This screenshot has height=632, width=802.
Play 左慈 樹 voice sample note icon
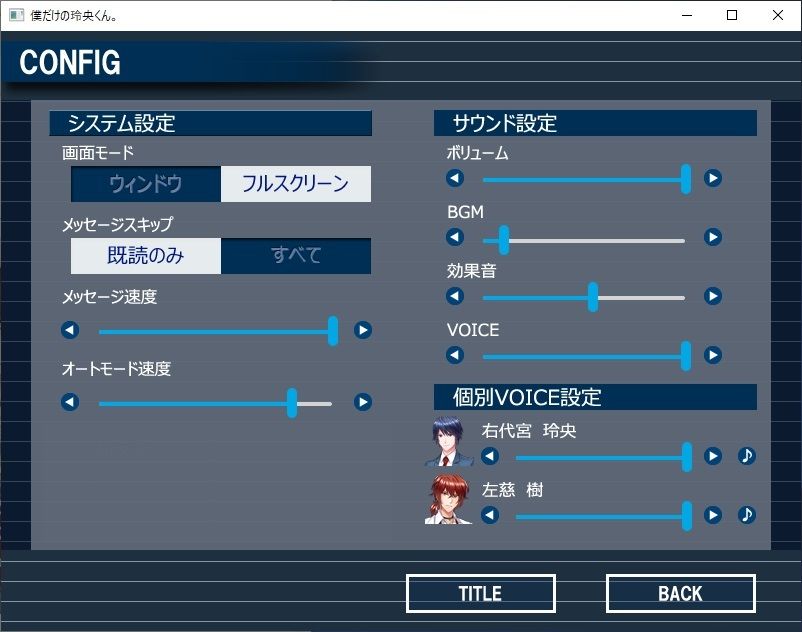click(747, 515)
